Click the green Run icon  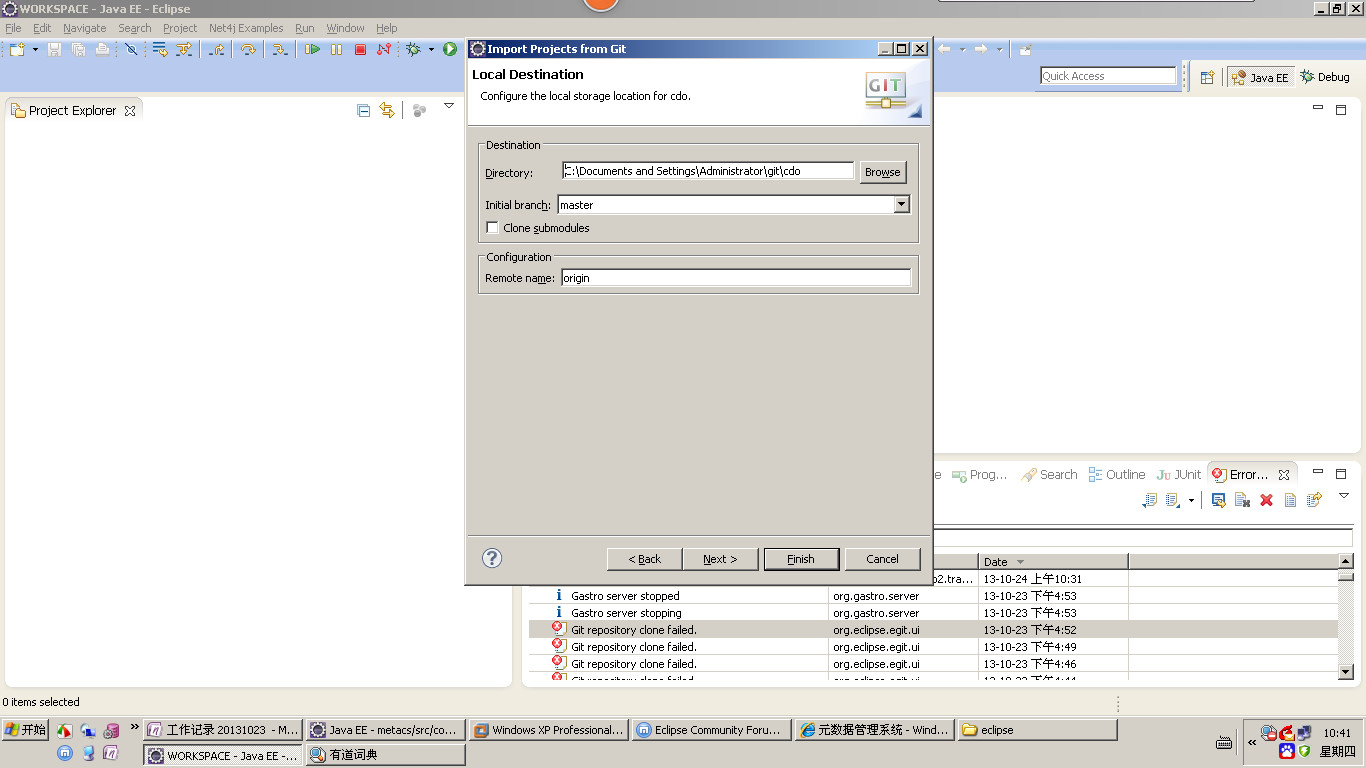coord(450,49)
